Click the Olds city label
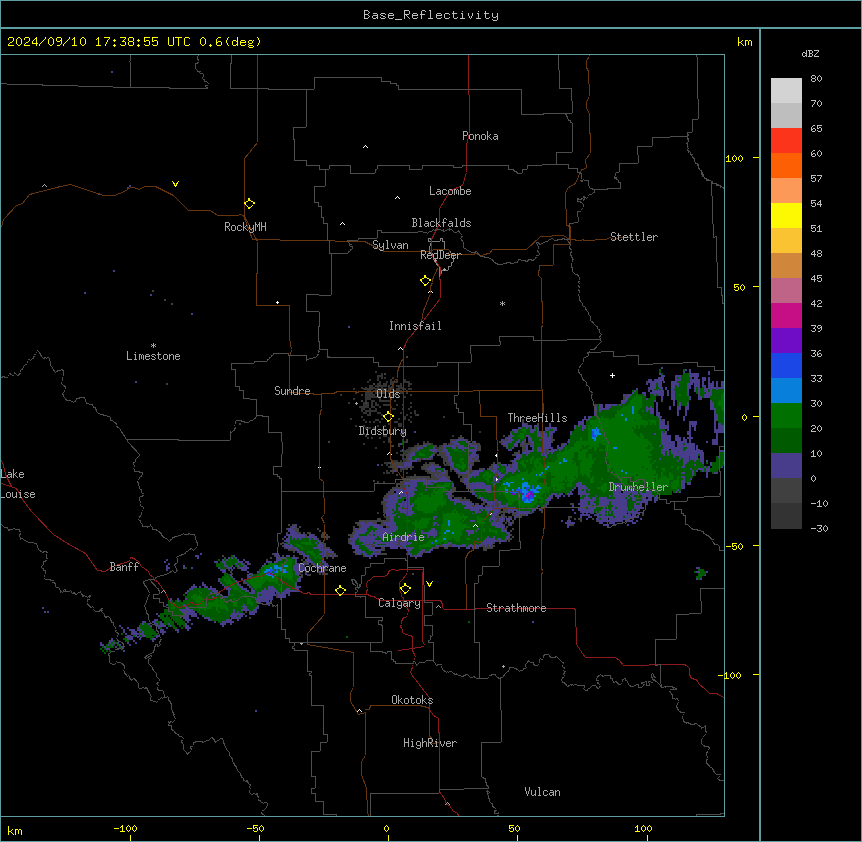Image resolution: width=862 pixels, height=842 pixels. tap(388, 394)
